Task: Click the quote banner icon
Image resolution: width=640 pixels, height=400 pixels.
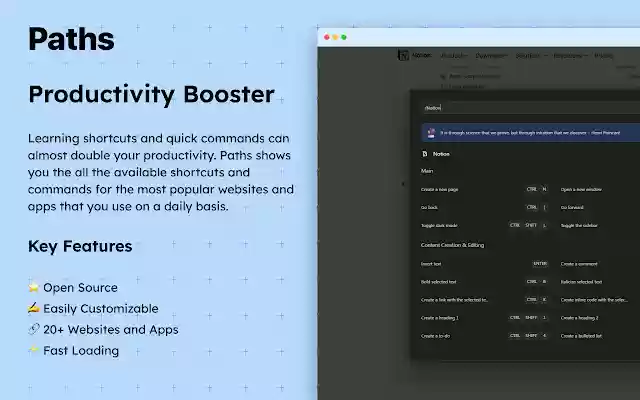Action: (431, 133)
